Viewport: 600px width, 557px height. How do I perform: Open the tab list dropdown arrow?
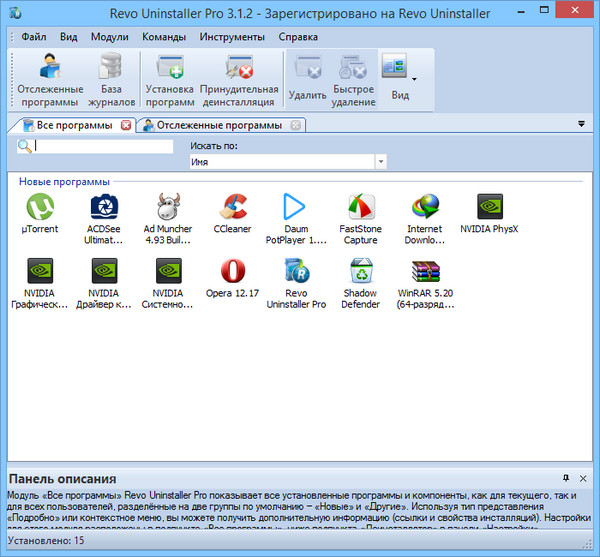tap(581, 124)
